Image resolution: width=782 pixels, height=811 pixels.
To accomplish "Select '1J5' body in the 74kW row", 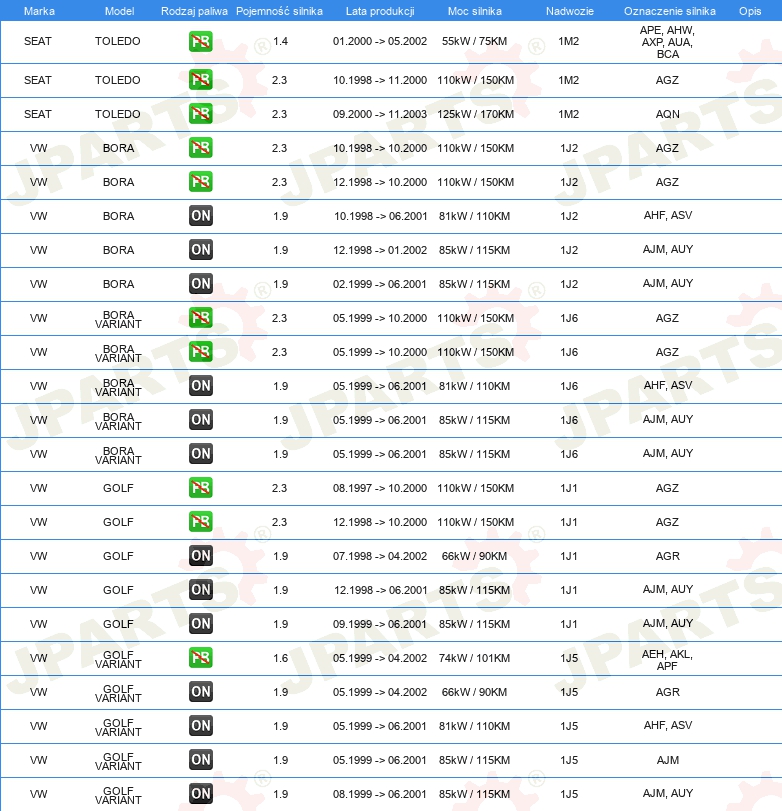I will 569,658.
